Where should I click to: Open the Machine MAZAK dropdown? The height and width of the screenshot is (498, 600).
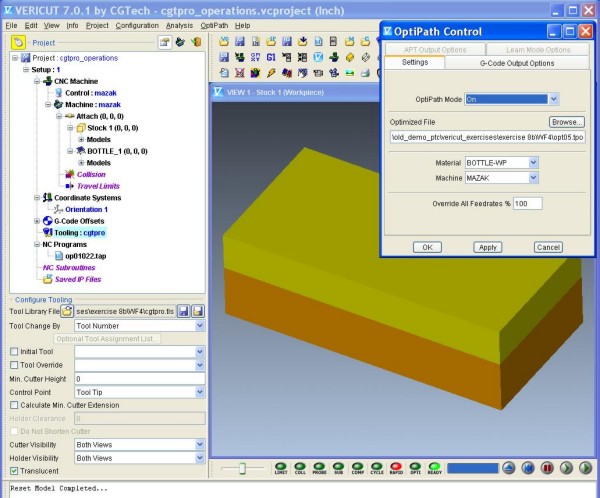point(533,178)
